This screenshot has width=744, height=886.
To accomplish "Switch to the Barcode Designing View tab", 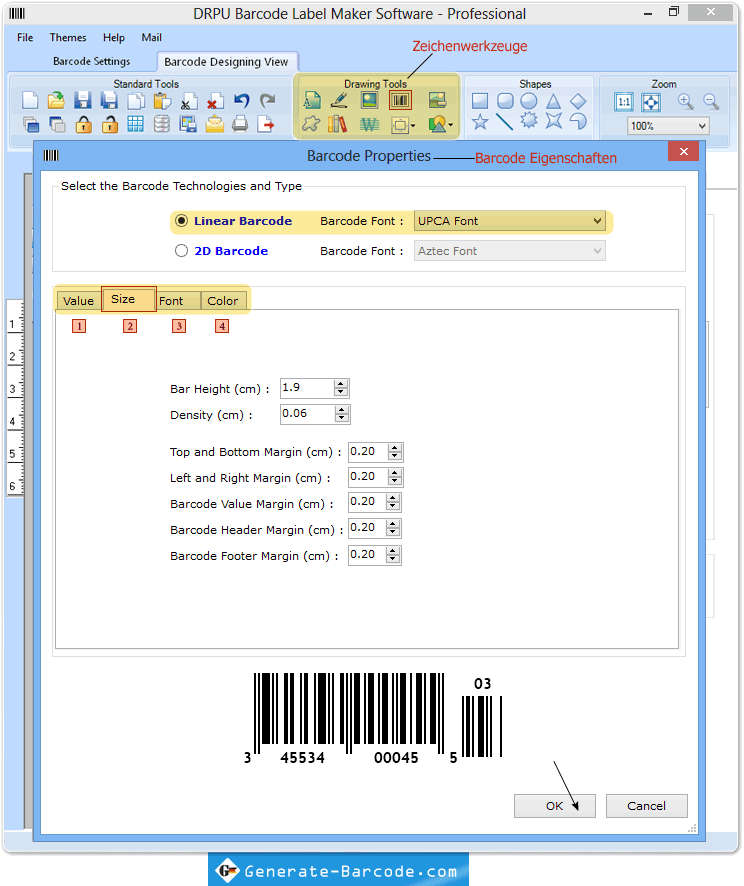I will (226, 62).
